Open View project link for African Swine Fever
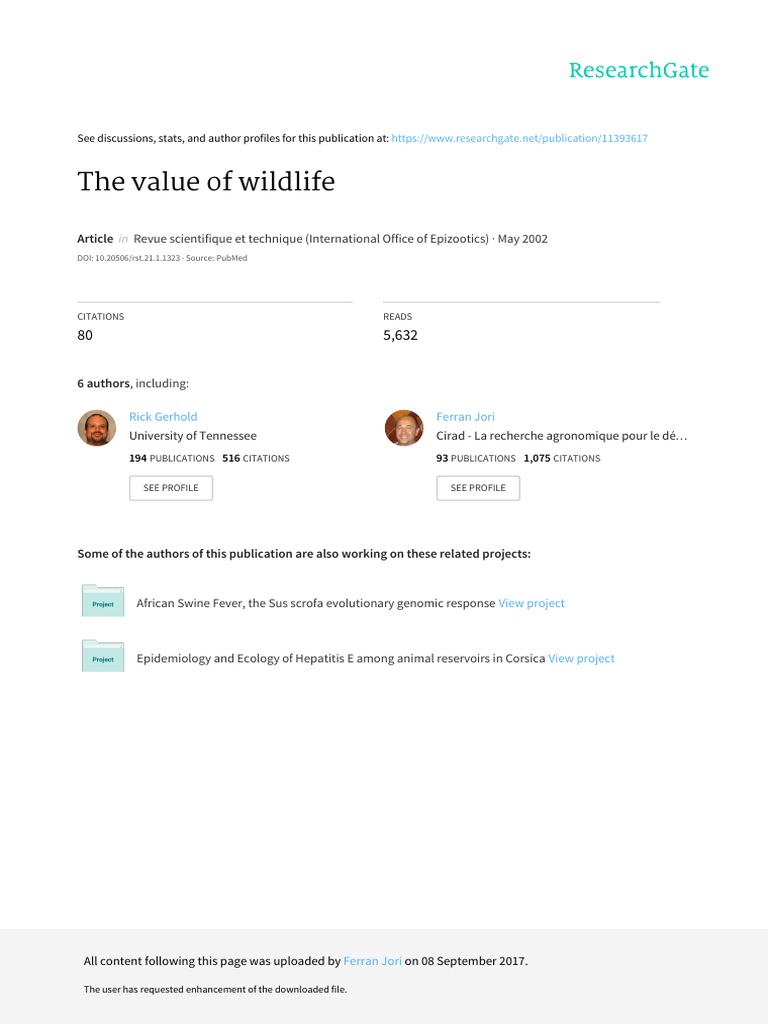Viewport: 768px width, 1024px height. (531, 603)
